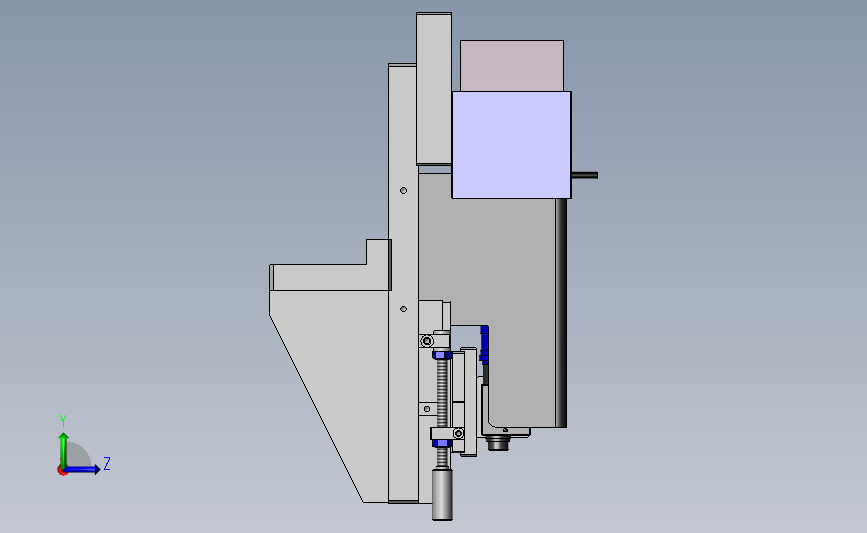Select the black strip along the gray body's edge

coord(561,312)
